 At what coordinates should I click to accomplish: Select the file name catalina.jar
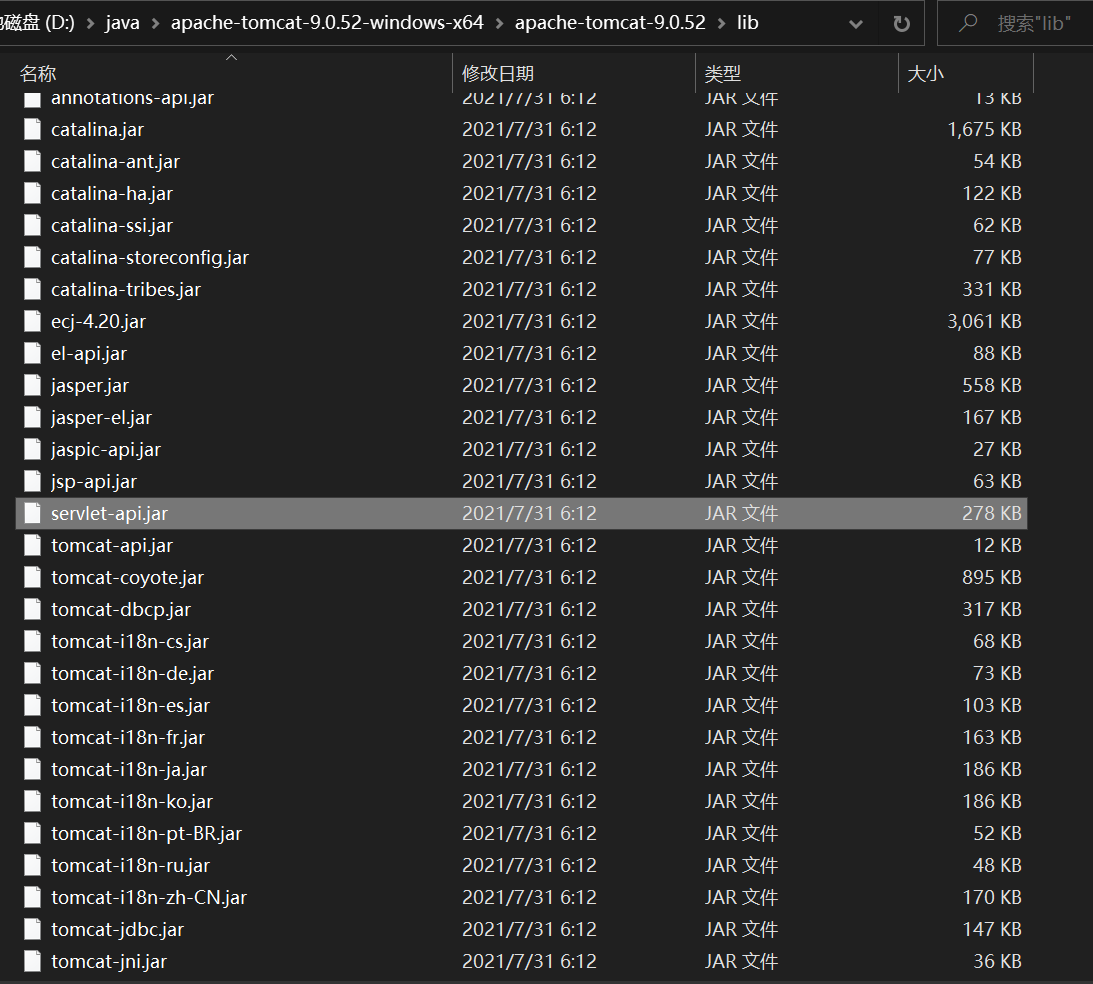98,130
